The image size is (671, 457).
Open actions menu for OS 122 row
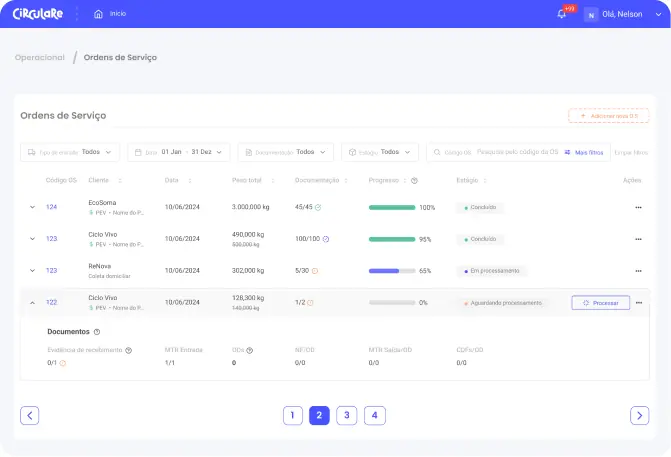639,303
